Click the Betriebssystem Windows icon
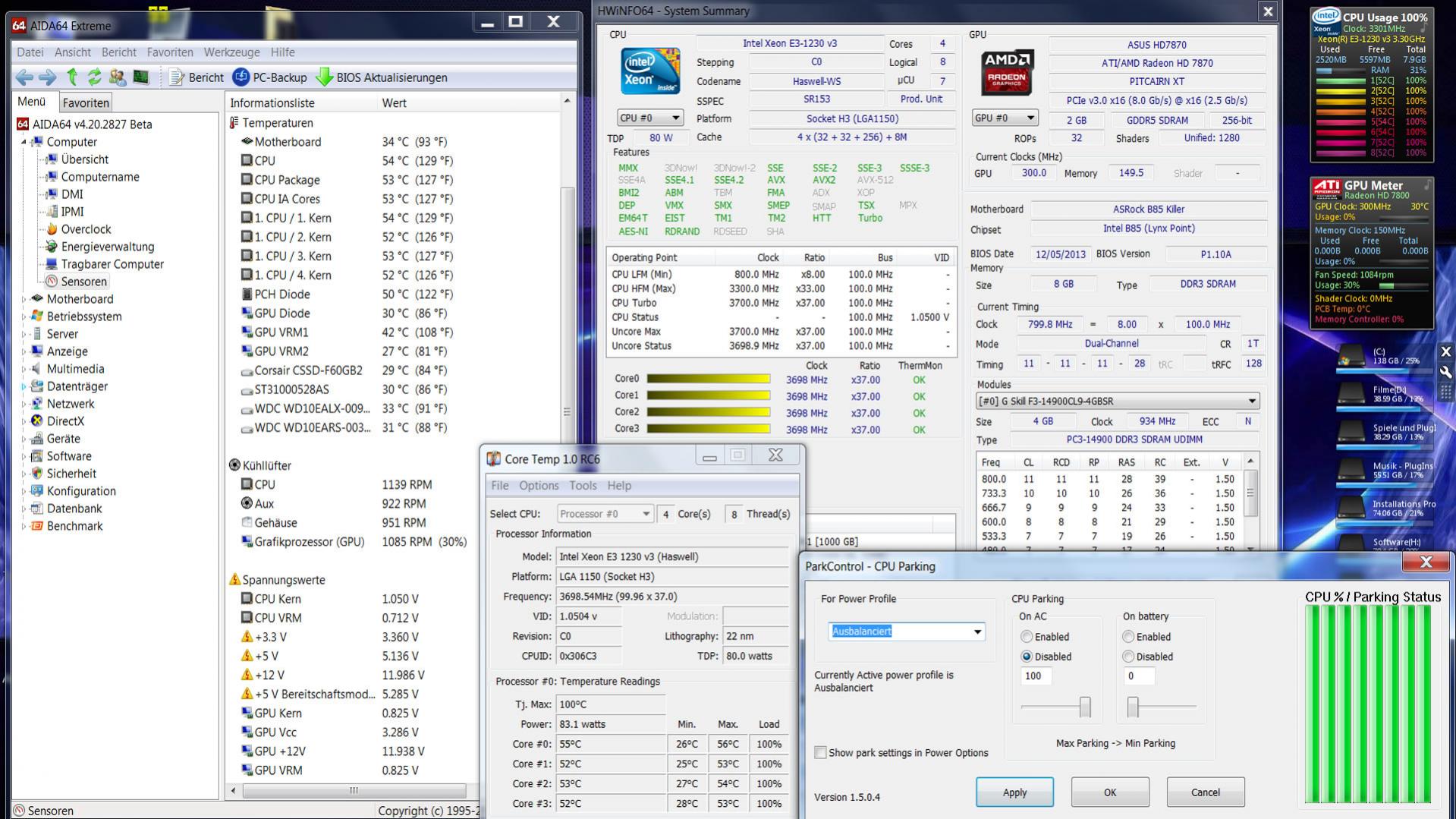This screenshot has width=1456, height=819. (x=37, y=317)
